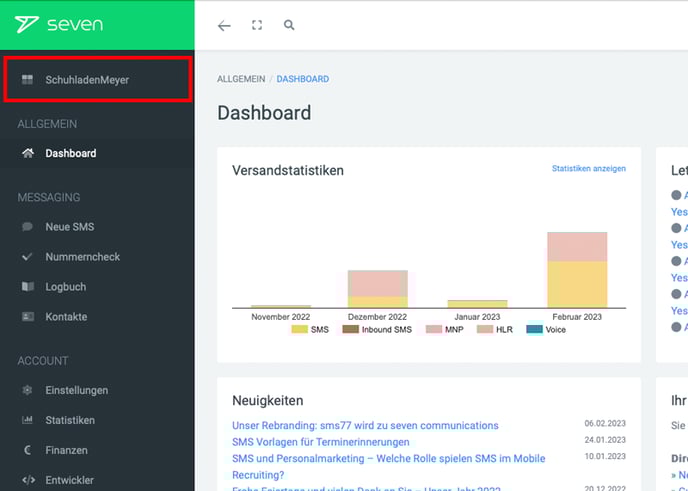This screenshot has width=688, height=491.
Task: Open the Logbuch menu item
Action: pos(97,287)
